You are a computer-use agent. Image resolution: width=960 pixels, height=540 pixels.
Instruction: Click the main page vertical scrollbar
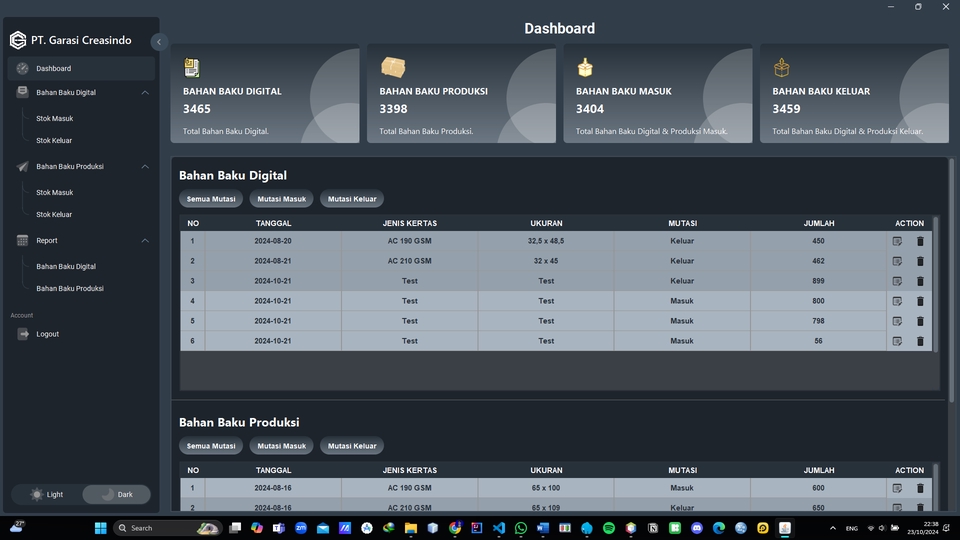pyautogui.click(x=951, y=280)
